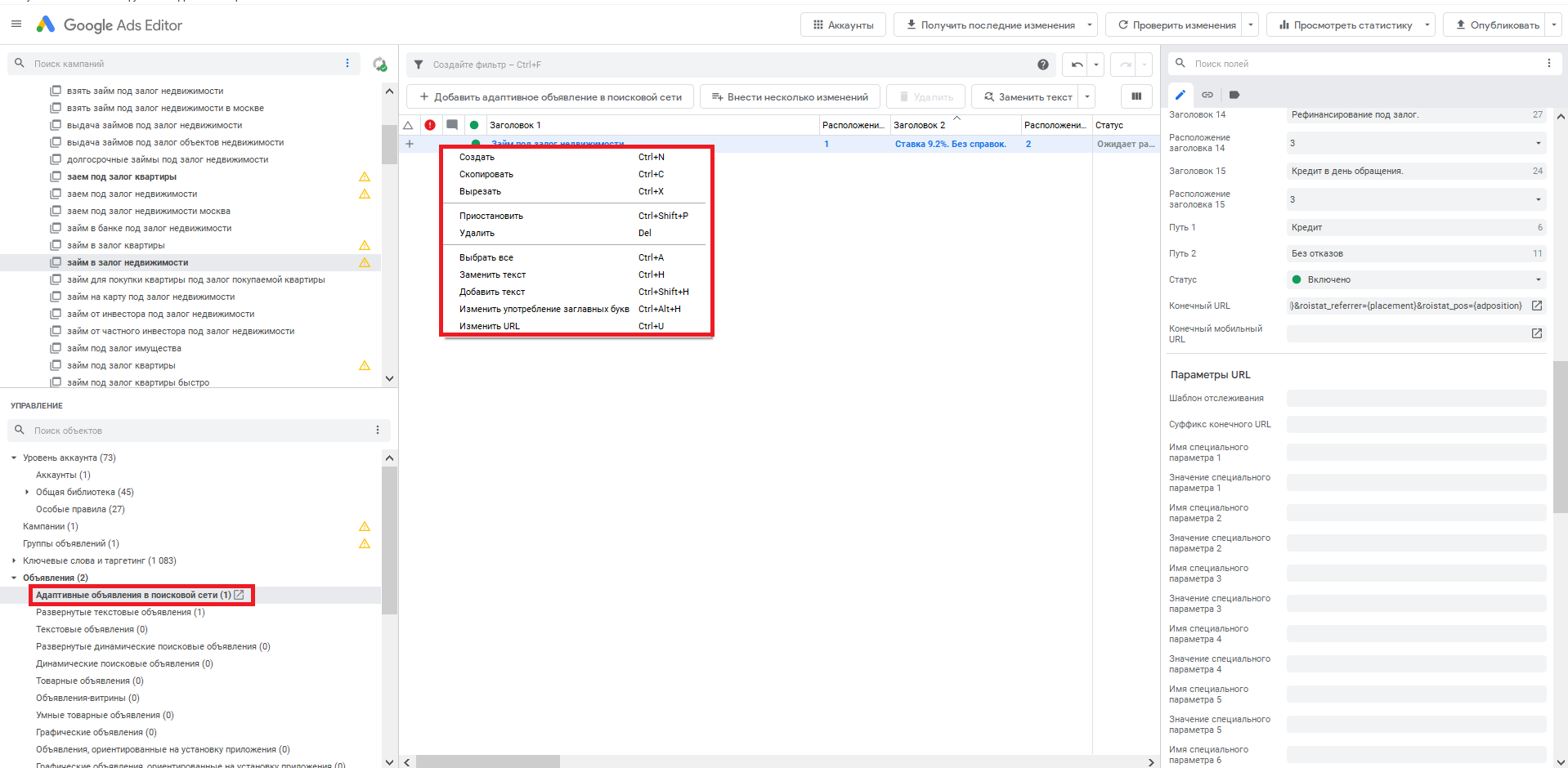Switch to the link URL tab icon in edit panel
Viewport: 1568px width, 768px height.
(x=1207, y=95)
